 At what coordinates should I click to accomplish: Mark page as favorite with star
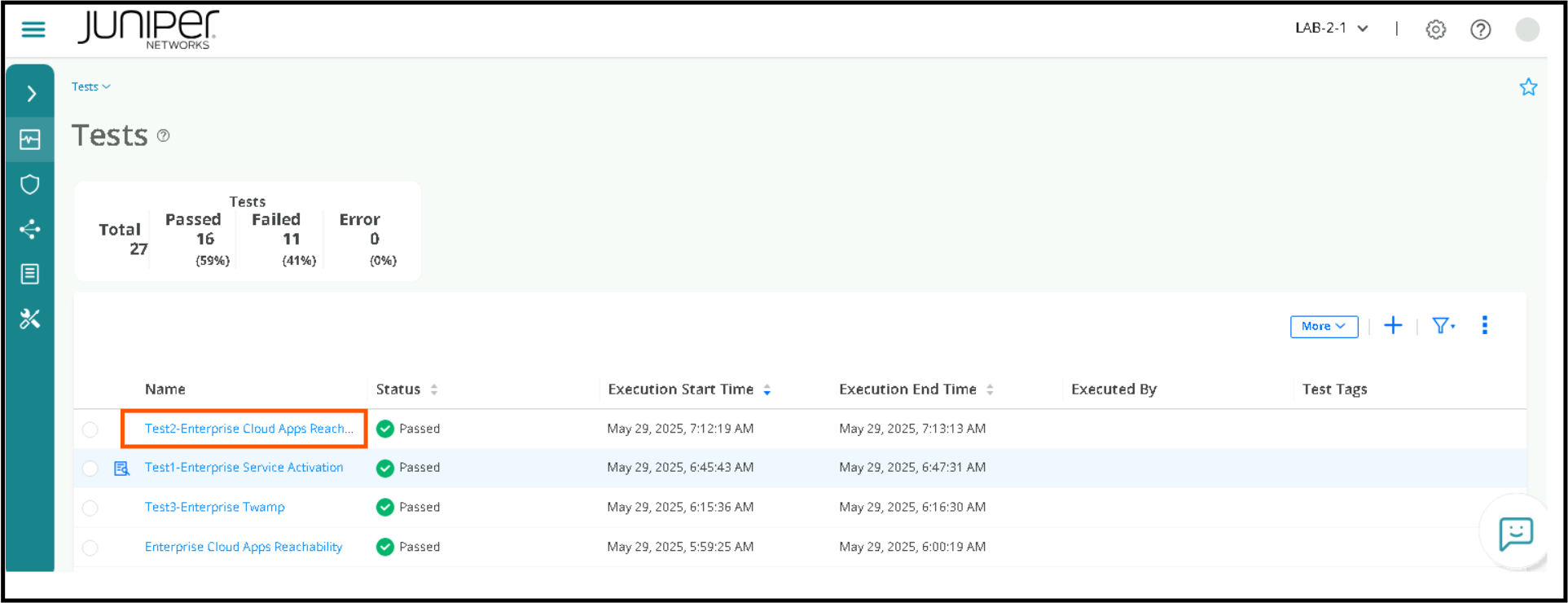1528,87
